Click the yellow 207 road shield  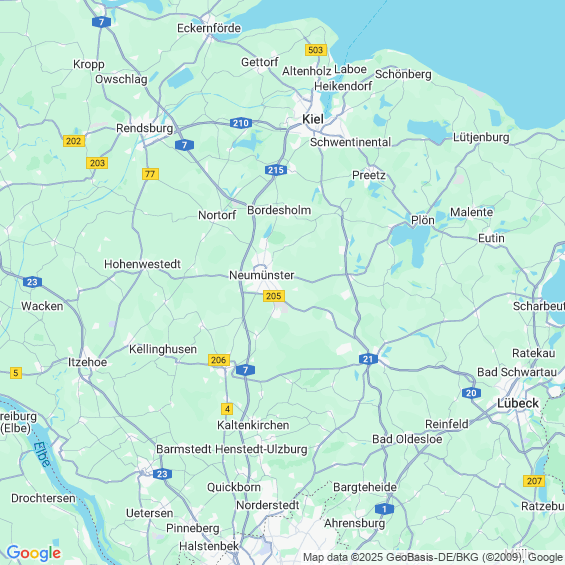coord(534,481)
